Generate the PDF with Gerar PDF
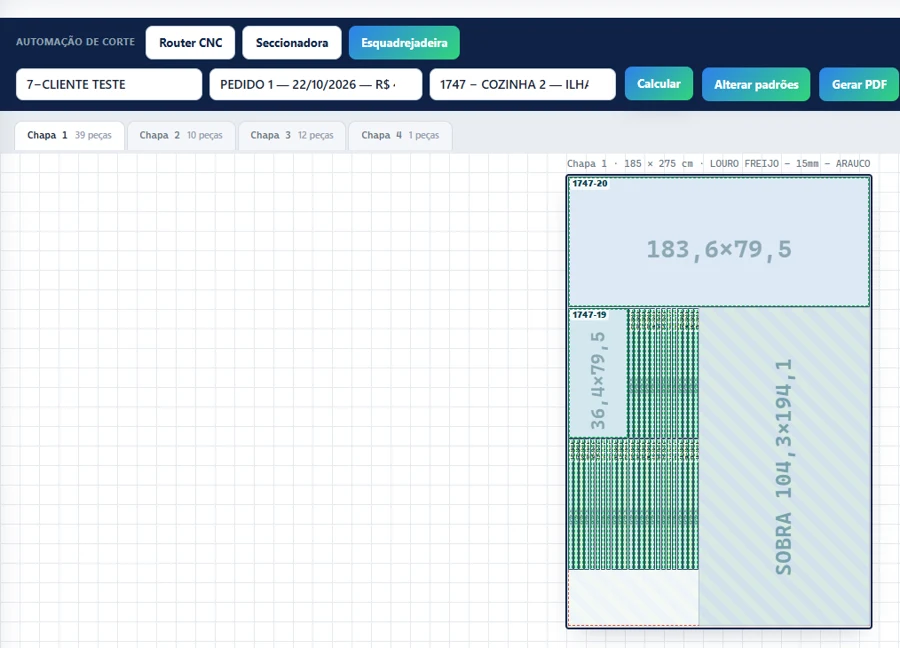 (859, 84)
